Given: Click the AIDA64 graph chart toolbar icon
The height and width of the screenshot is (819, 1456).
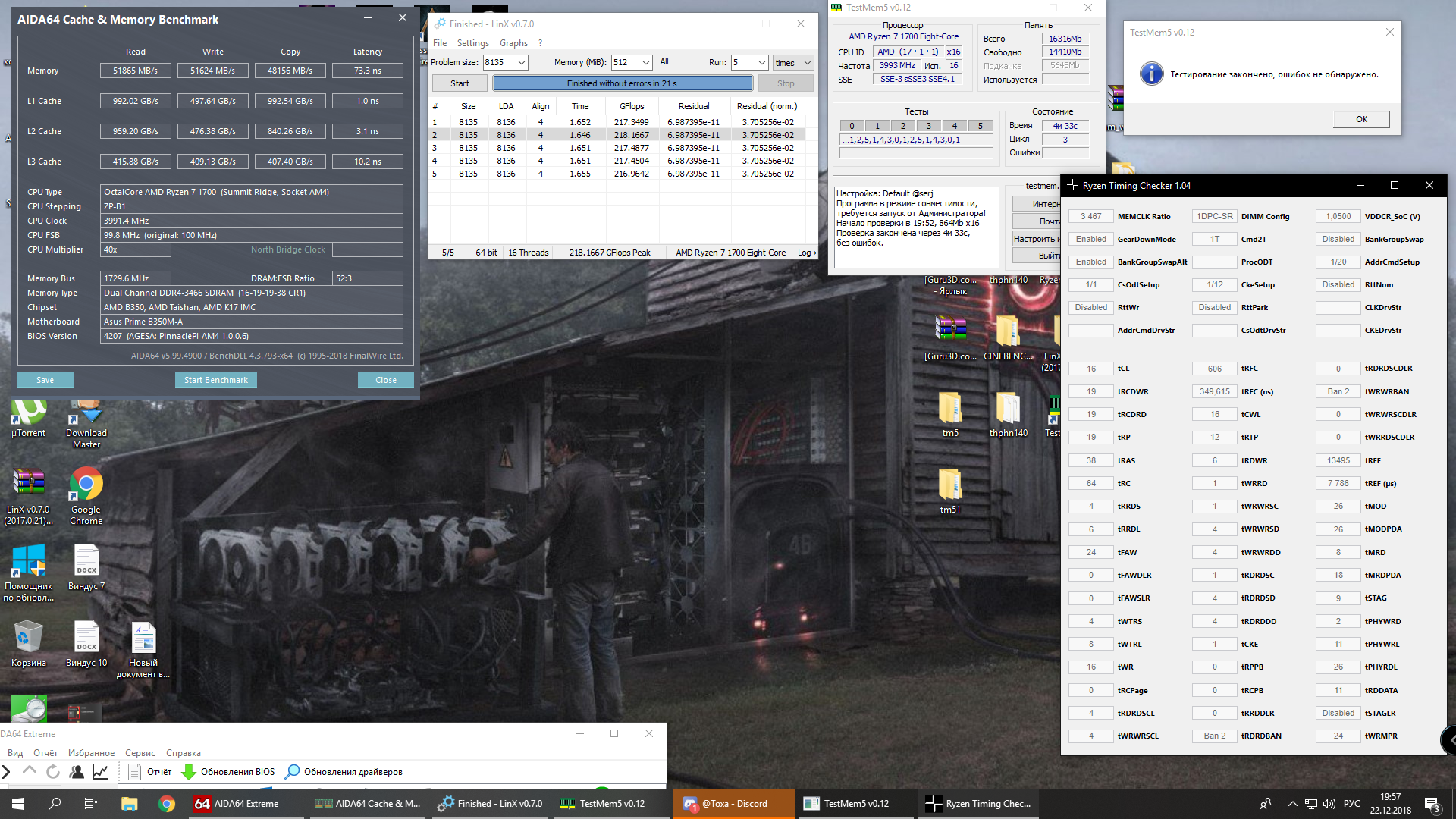Looking at the screenshot, I should 100,772.
